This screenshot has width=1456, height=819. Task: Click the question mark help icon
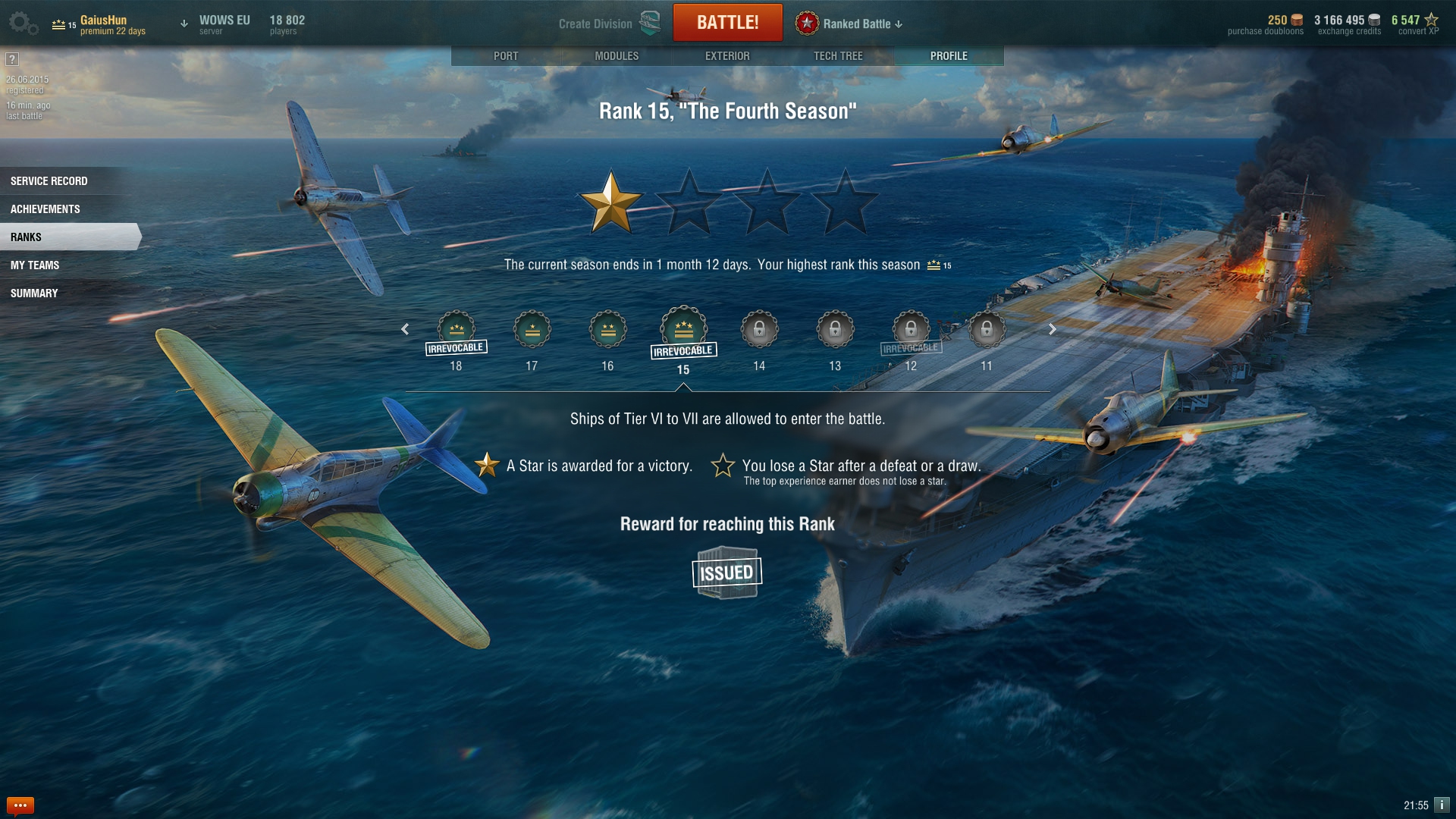coord(12,59)
